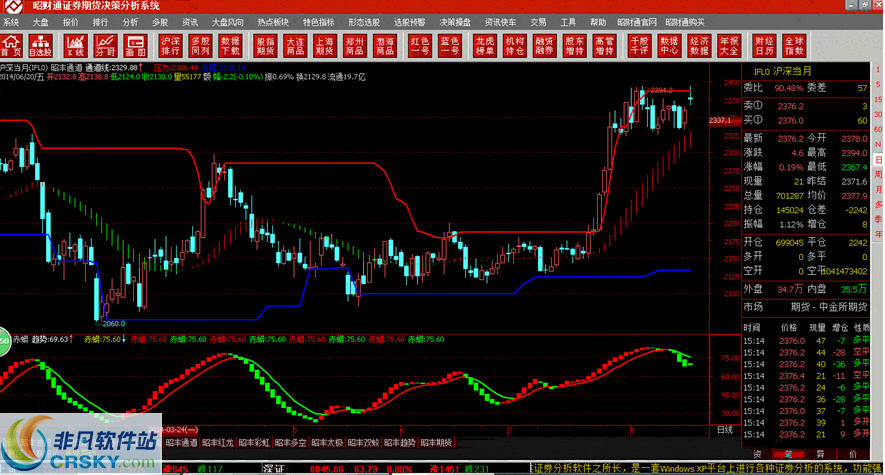The height and width of the screenshot is (475, 885).
Task: Open 多股同列 multi-stock view button
Action: coord(200,46)
